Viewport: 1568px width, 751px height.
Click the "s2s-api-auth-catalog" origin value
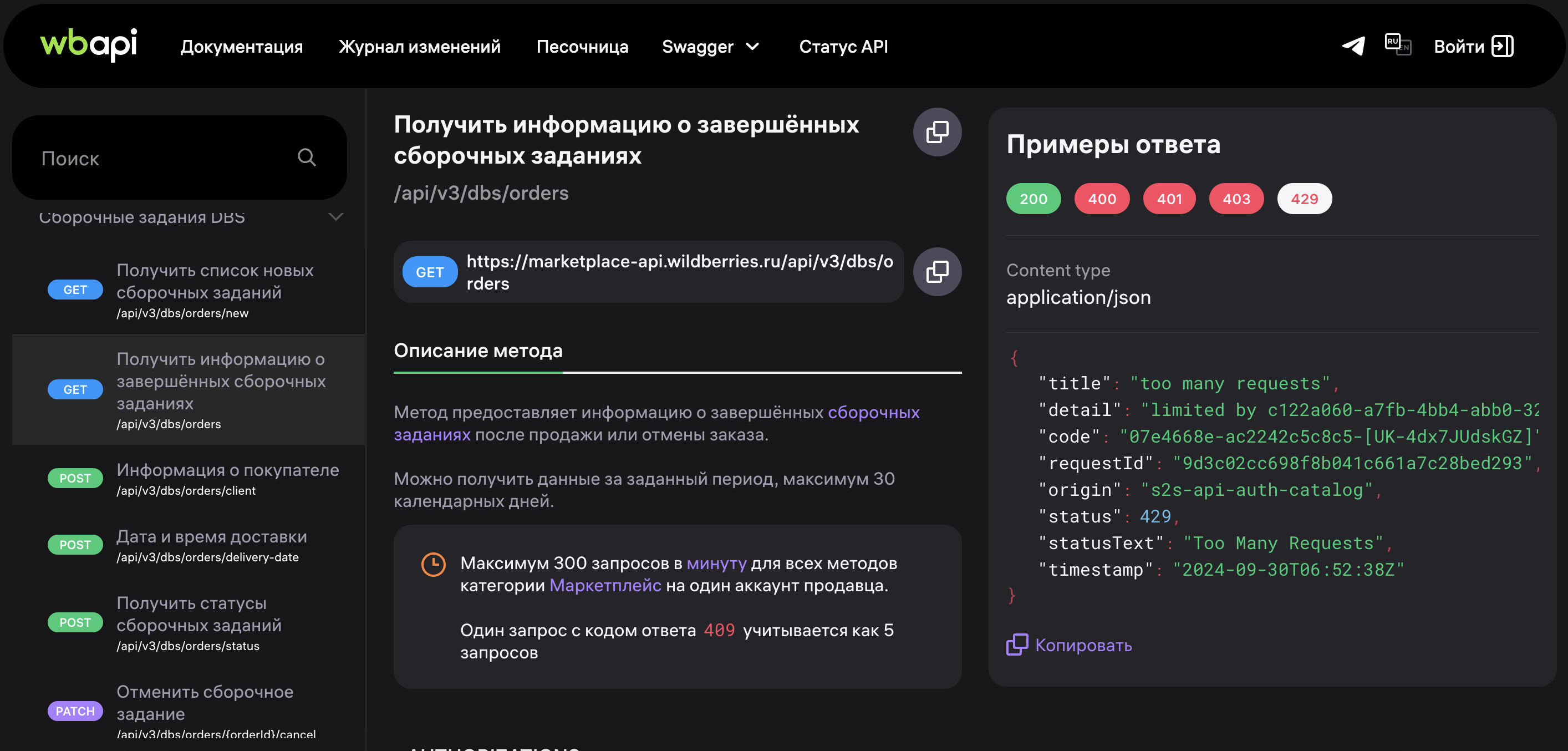pyautogui.click(x=1256, y=490)
